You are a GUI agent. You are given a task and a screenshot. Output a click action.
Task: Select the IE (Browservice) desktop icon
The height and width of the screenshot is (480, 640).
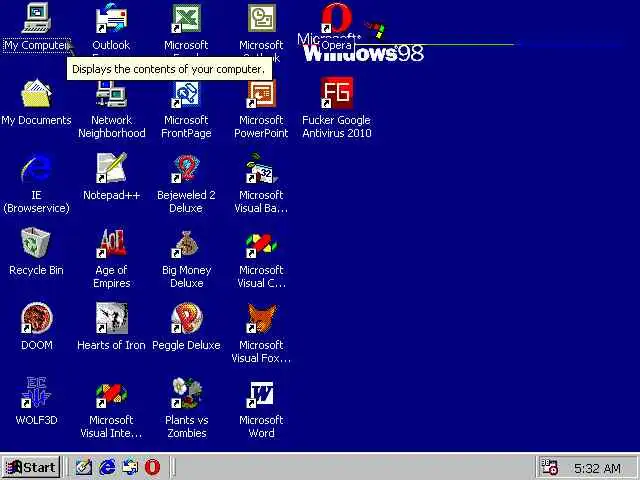(x=36, y=168)
